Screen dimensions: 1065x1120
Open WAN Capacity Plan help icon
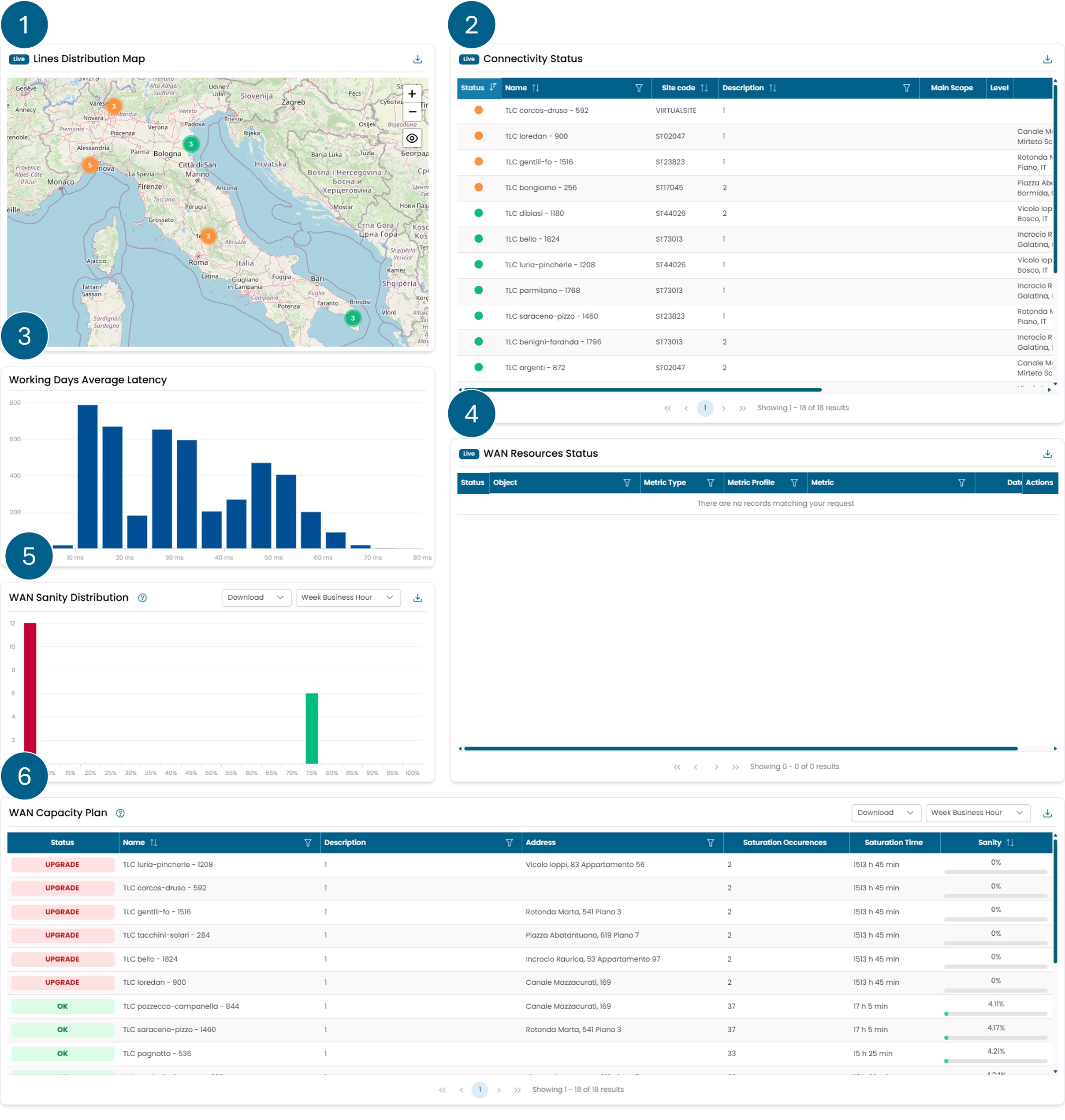120,813
